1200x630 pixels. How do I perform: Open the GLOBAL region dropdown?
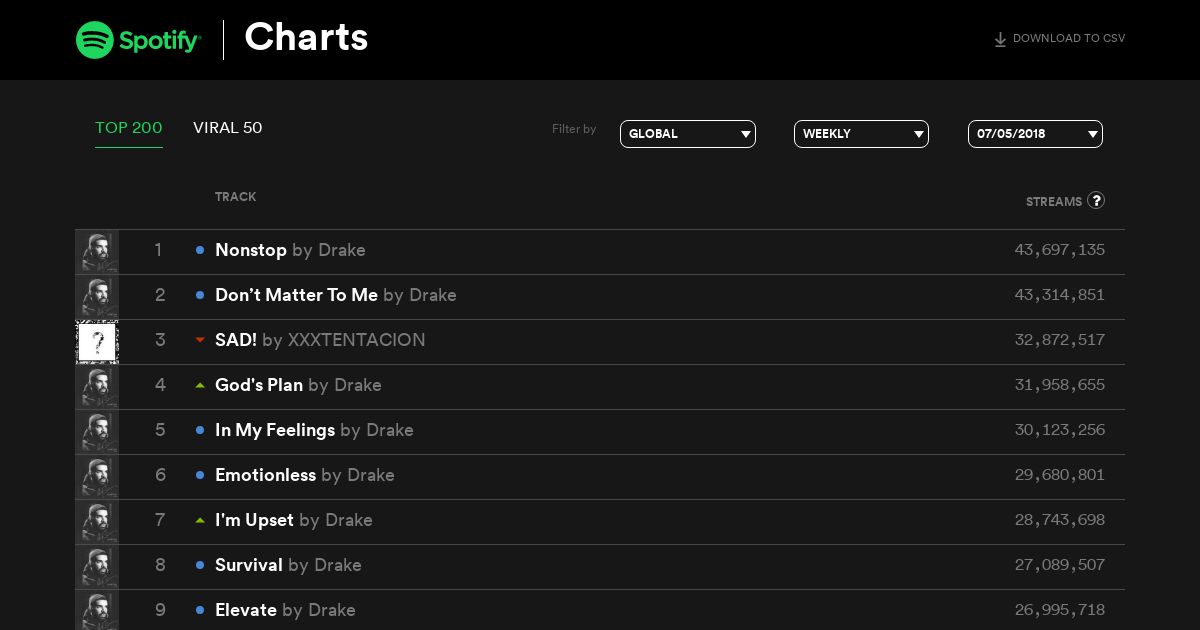pyautogui.click(x=688, y=134)
